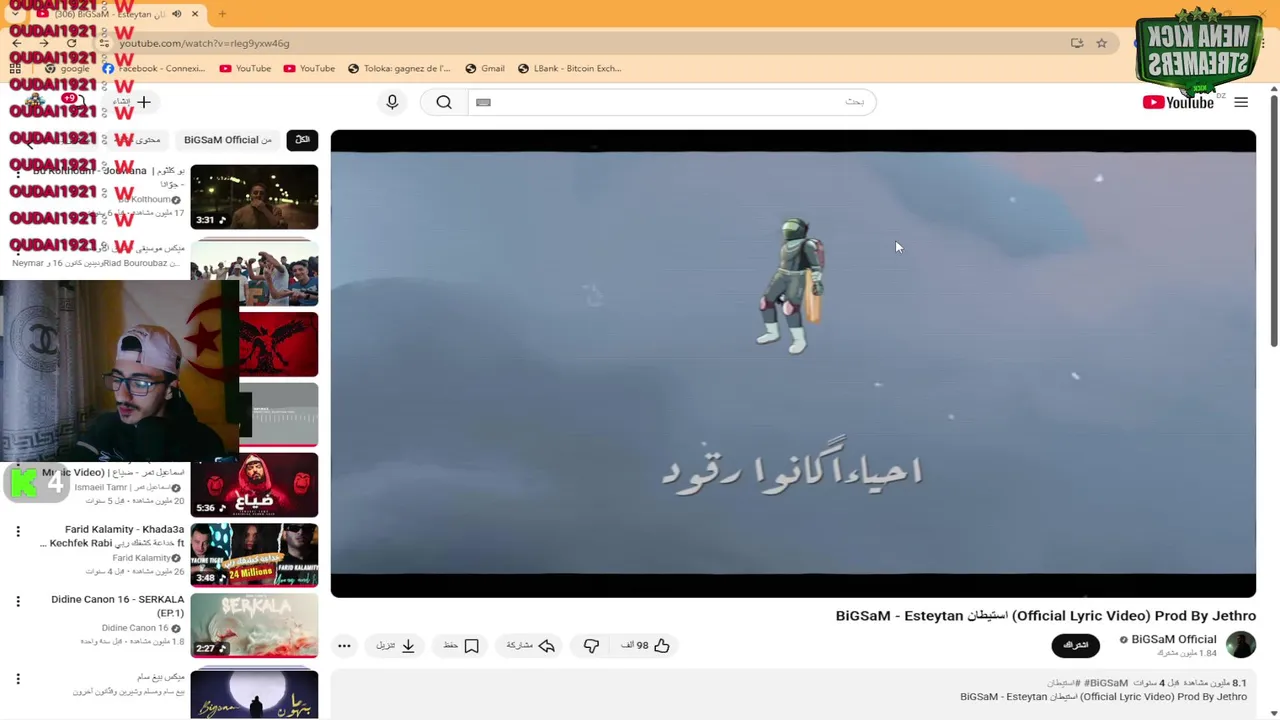The image size is (1280, 720).
Task: Open site information icon in address bar
Action: pos(104,43)
